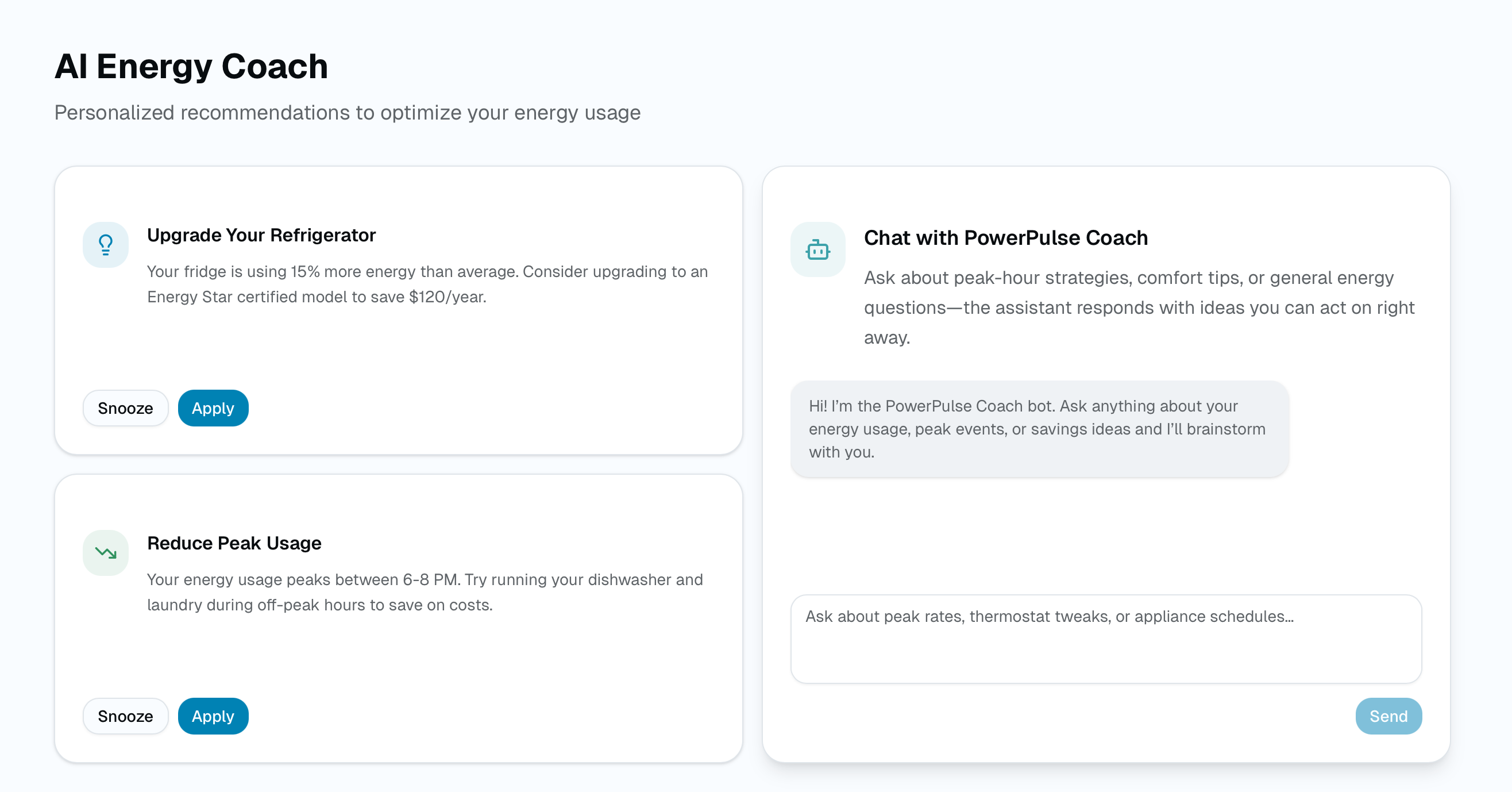Image resolution: width=1512 pixels, height=792 pixels.
Task: Click the empty conversation area below the greeting
Action: point(1106,535)
